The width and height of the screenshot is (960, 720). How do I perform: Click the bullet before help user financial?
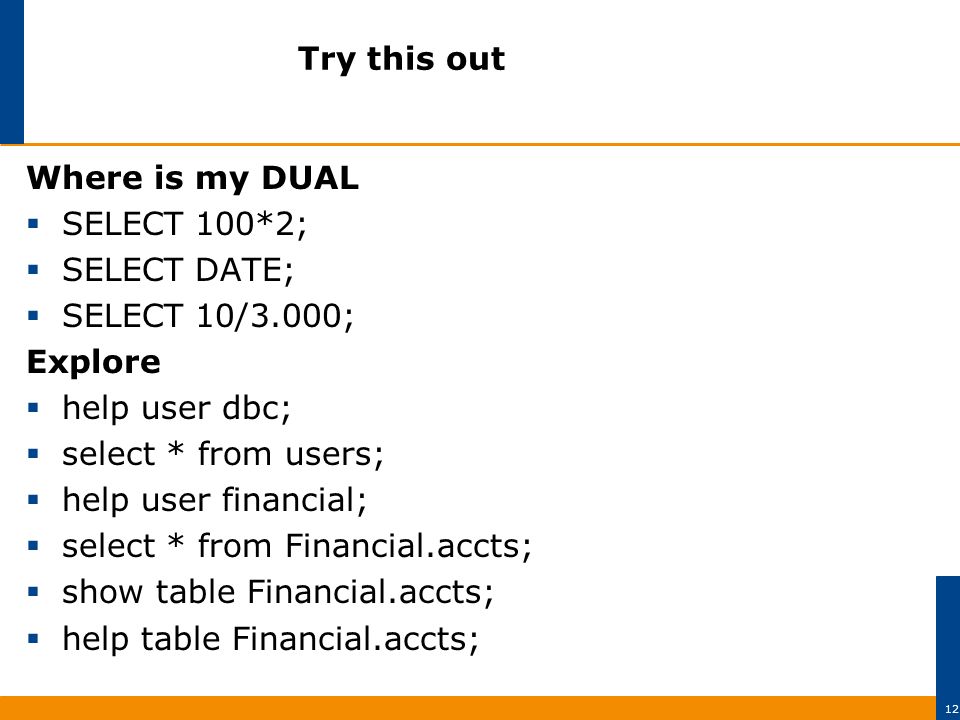33,500
